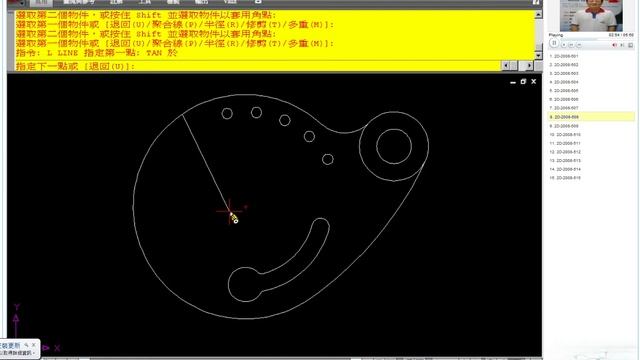This screenshot has width=640, height=360.
Task: Click the help icon at top right of ribbon
Action: tap(536, 2)
